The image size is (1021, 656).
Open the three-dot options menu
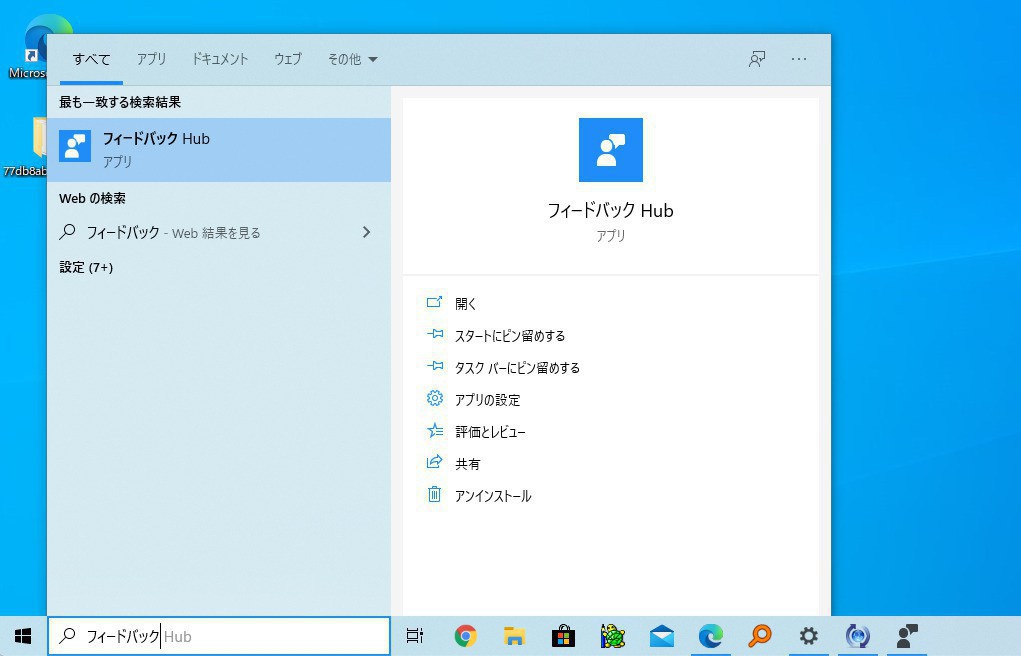[x=799, y=59]
